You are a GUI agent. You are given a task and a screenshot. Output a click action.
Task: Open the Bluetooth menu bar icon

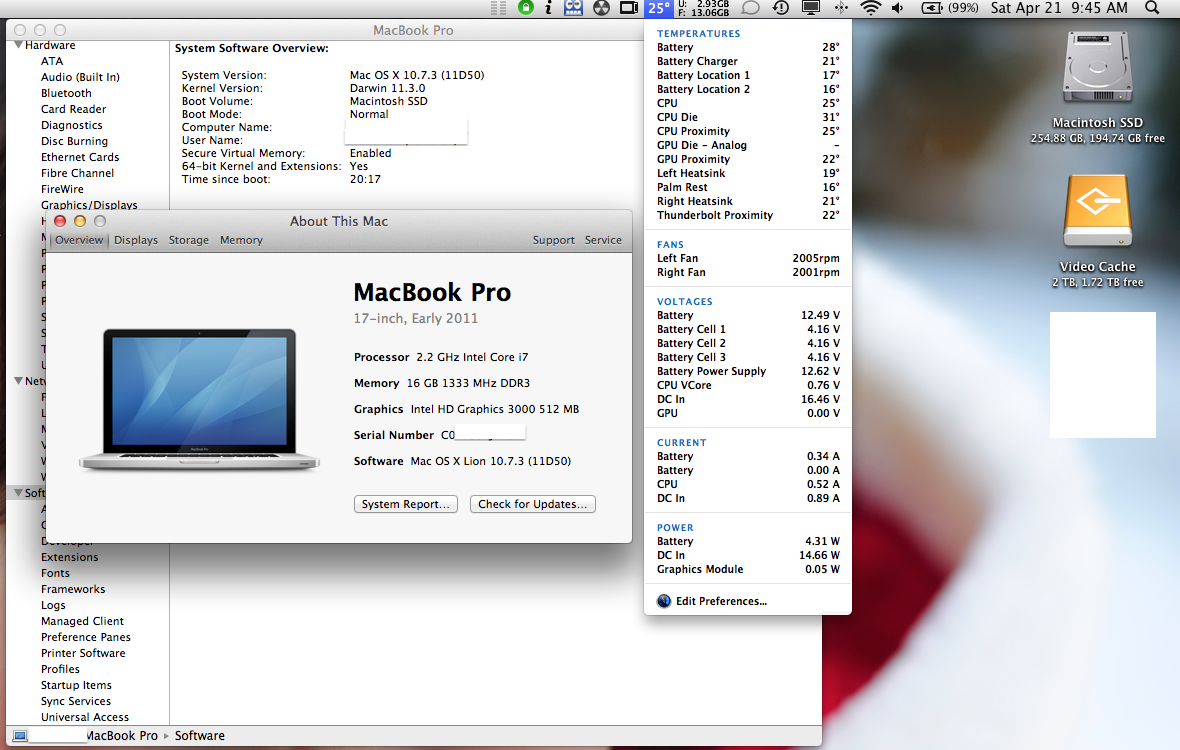click(x=841, y=8)
